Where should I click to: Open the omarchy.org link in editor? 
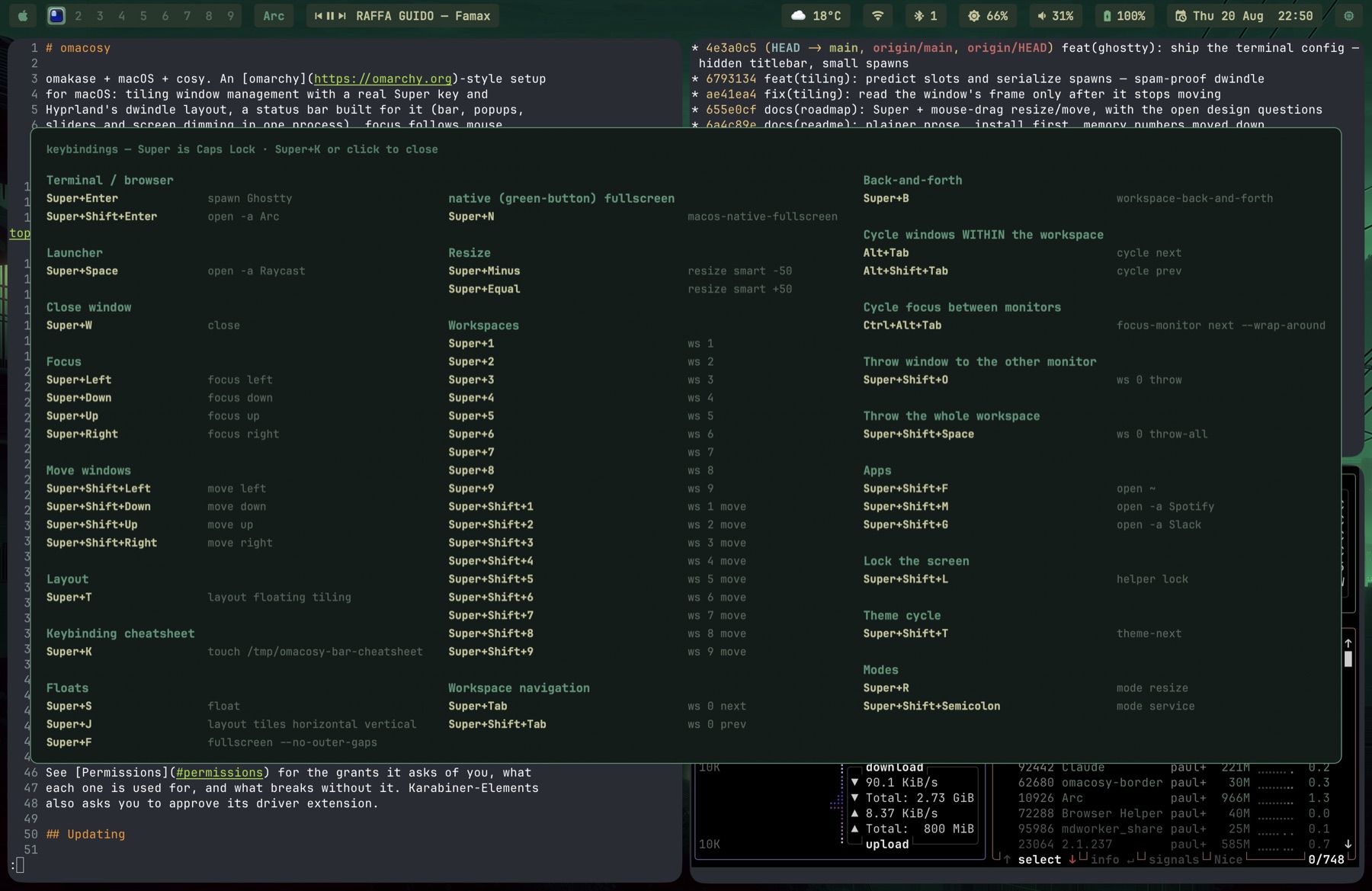click(x=383, y=79)
